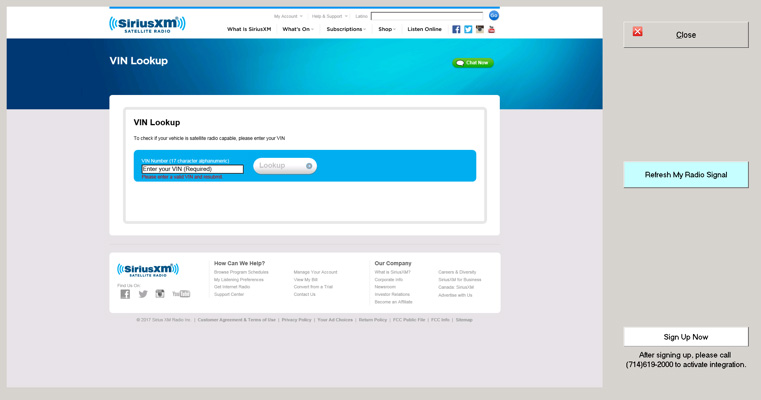
Task: Click the Sign Up Now button
Action: click(686, 337)
